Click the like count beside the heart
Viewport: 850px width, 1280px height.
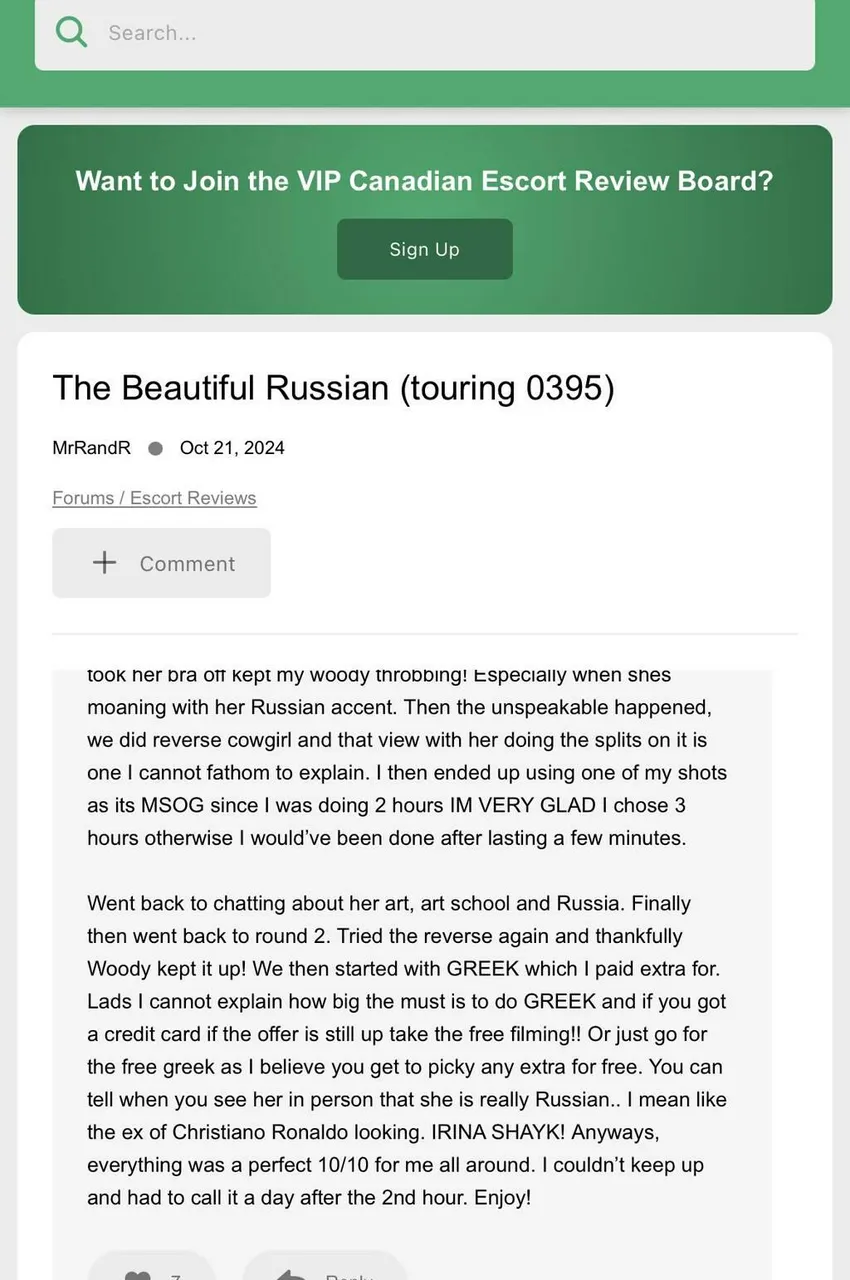coord(176,1276)
